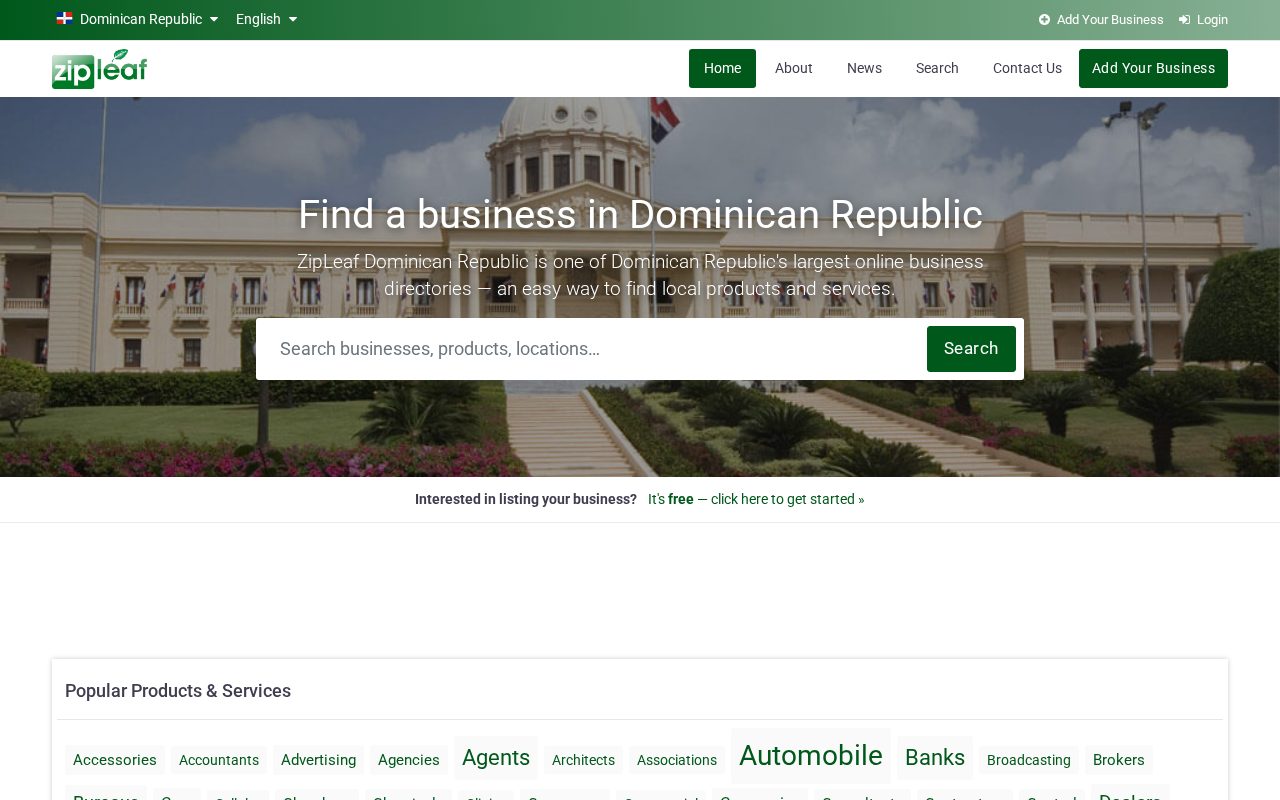Click the Popular Products & Services heading
This screenshot has height=800, width=1280.
point(178,691)
